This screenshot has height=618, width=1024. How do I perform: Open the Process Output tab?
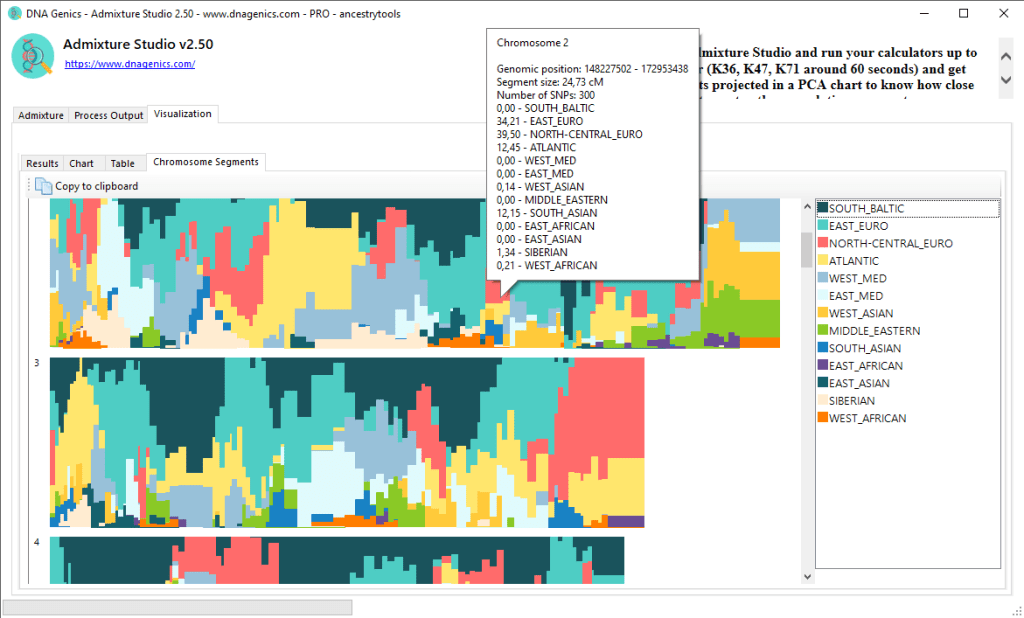(108, 115)
